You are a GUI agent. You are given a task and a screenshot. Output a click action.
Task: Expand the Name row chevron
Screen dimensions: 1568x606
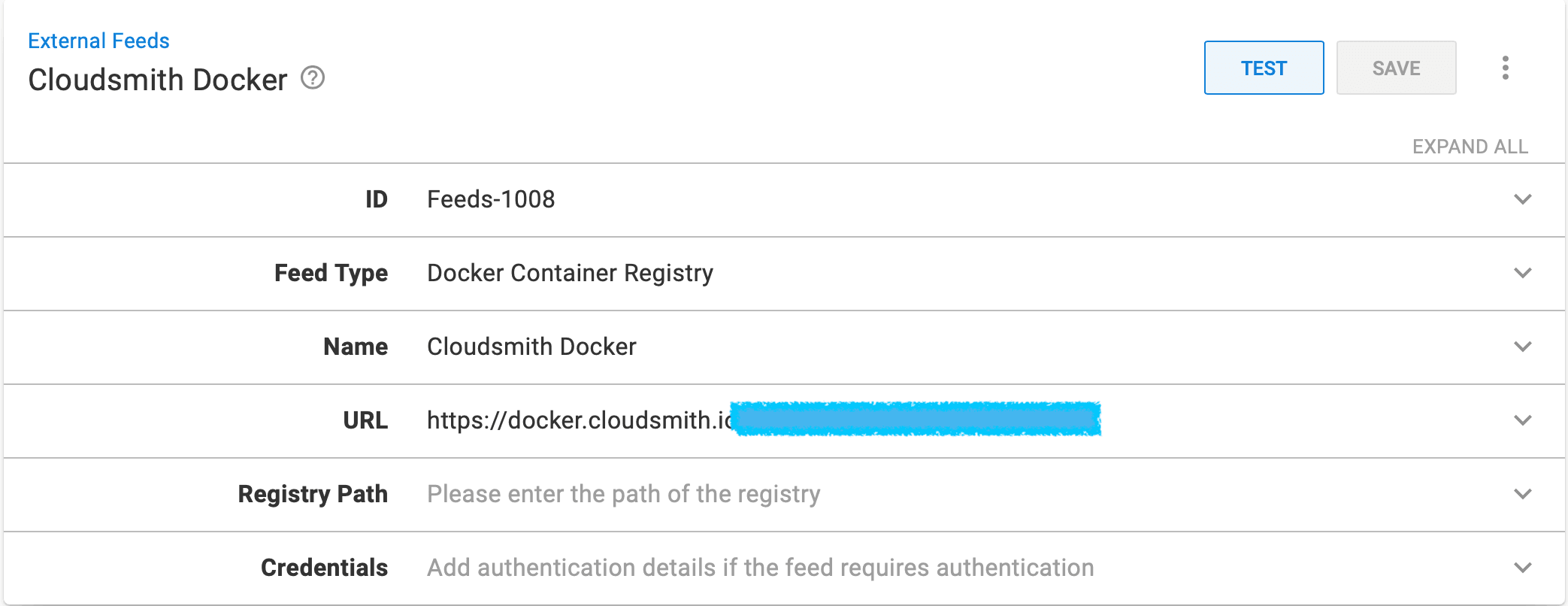point(1523,347)
